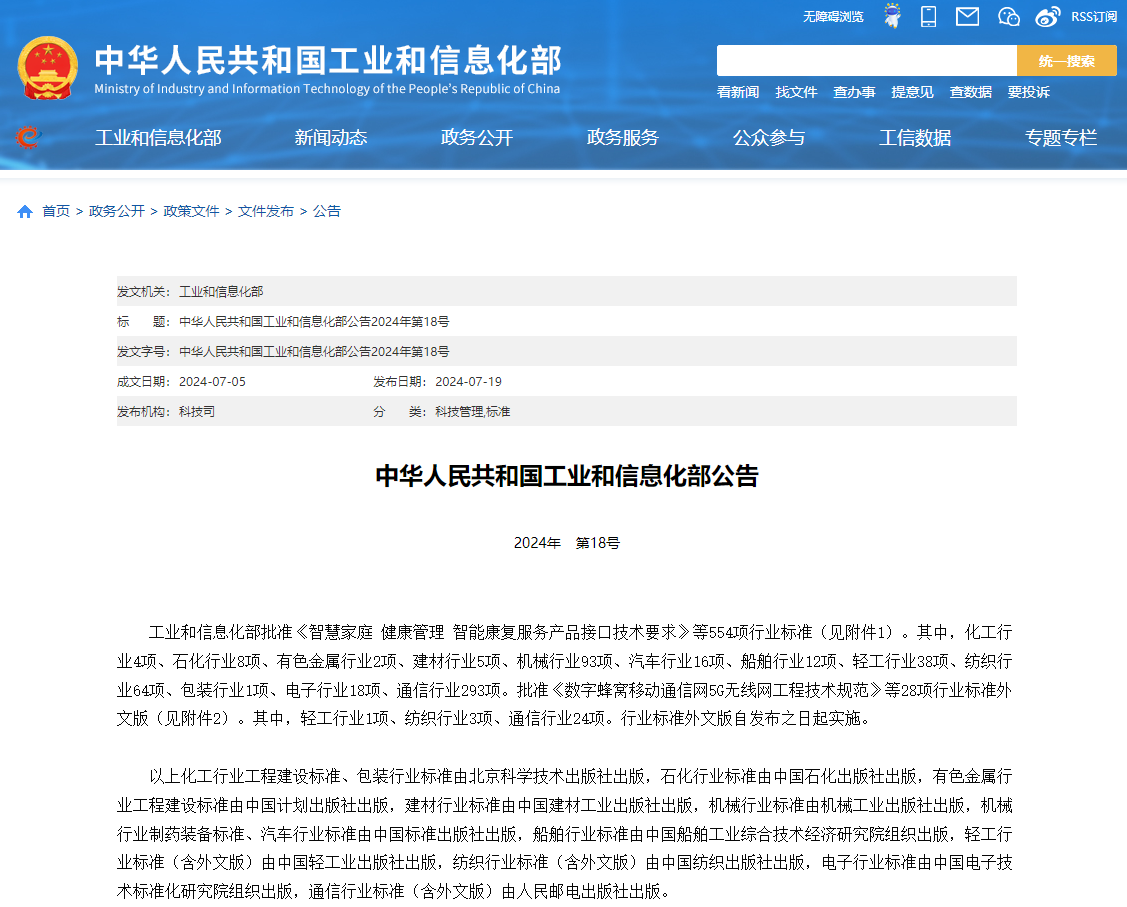This screenshot has height=907, width=1127.
Task: Click the AI robot assistant icon
Action: point(892,16)
